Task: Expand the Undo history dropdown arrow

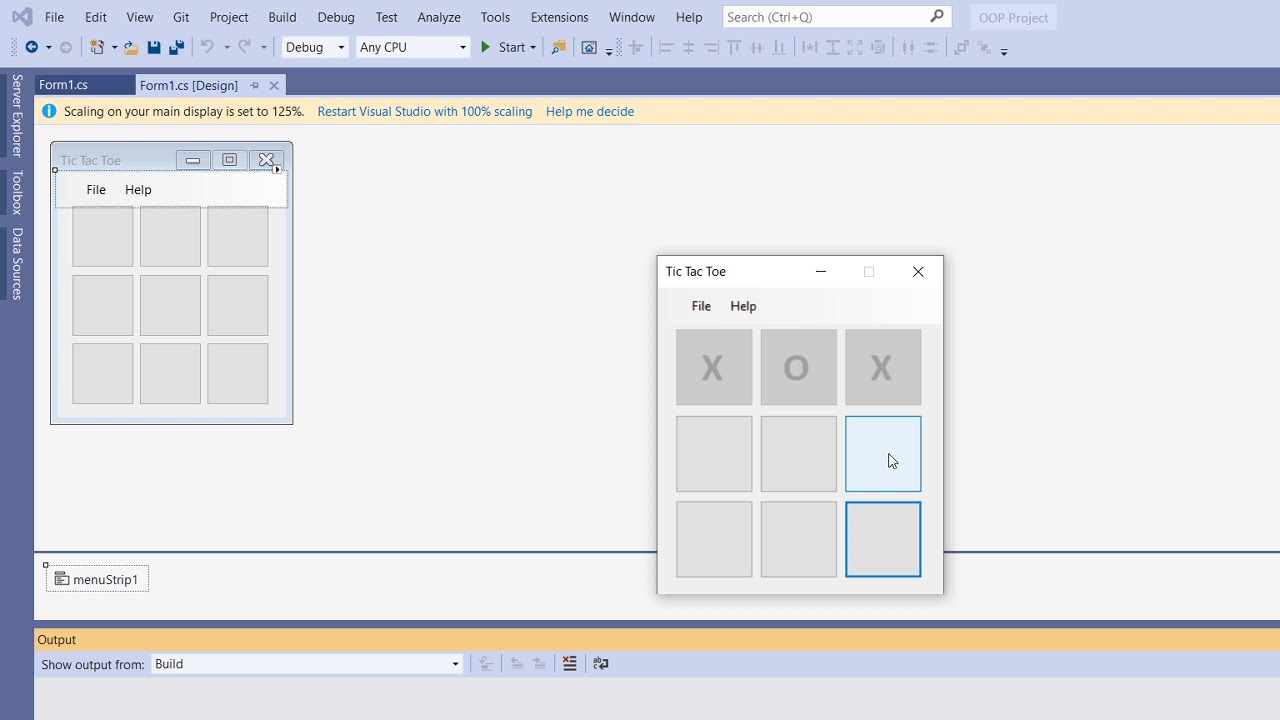Action: click(x=227, y=47)
